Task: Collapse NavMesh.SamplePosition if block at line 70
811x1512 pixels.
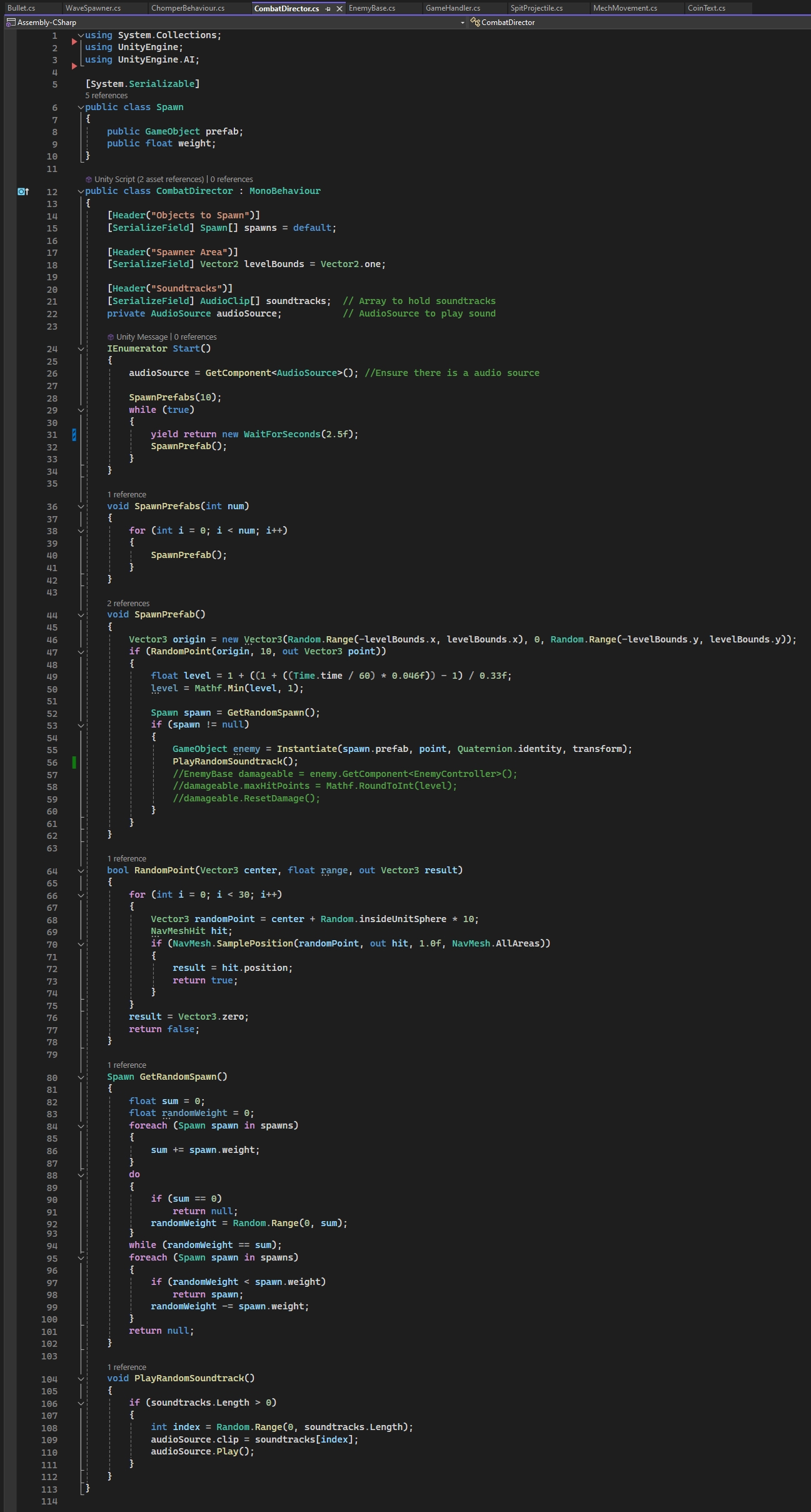Action: tap(81, 944)
